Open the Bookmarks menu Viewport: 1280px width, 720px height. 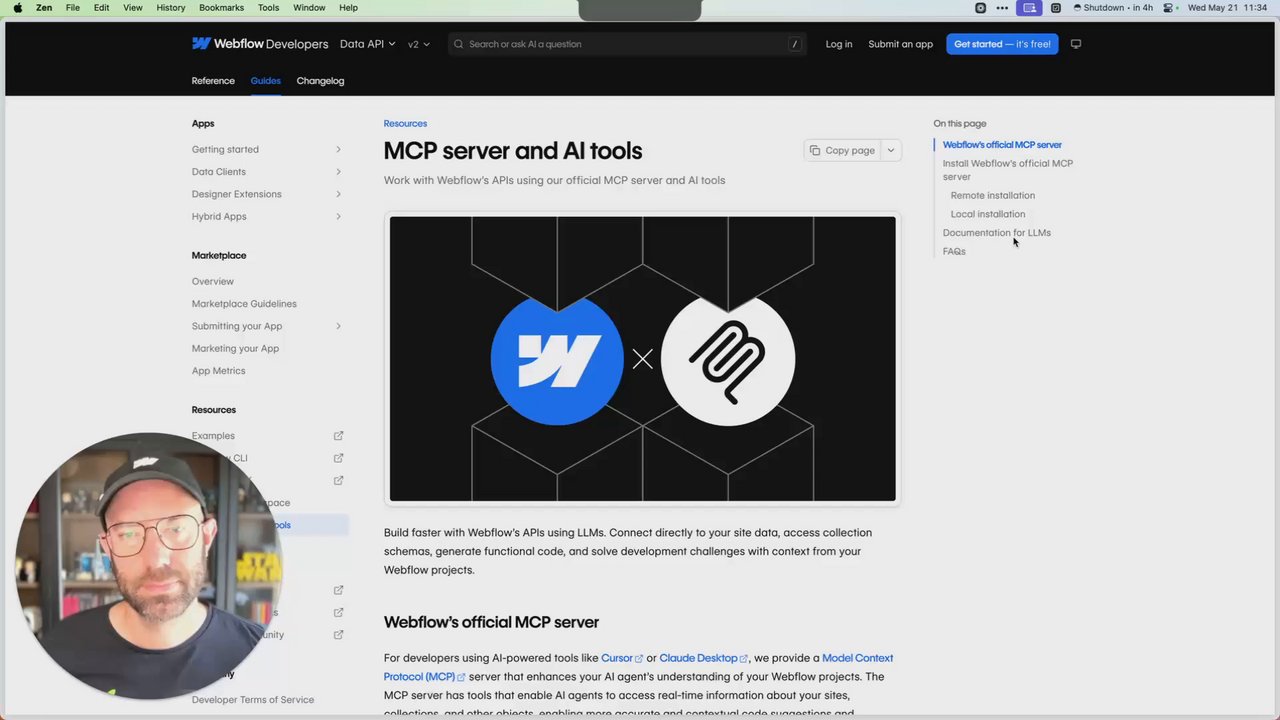221,7
